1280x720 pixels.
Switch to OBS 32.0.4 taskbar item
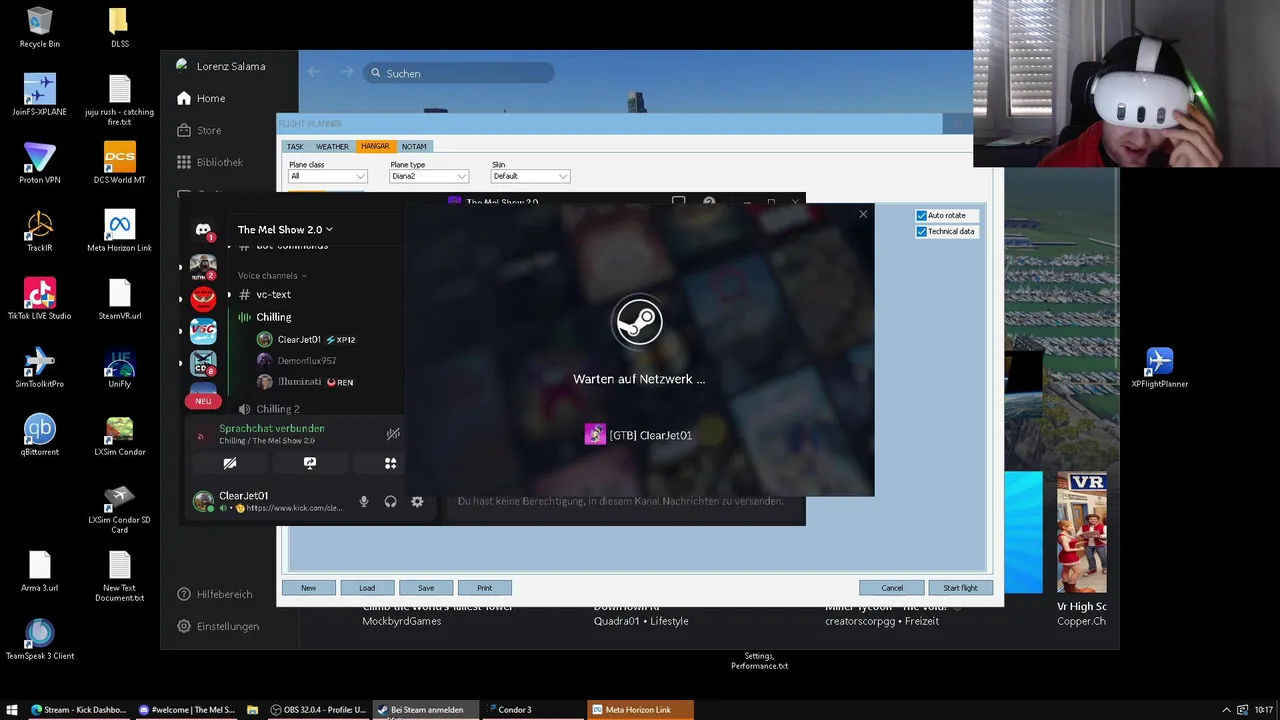pyautogui.click(x=320, y=710)
